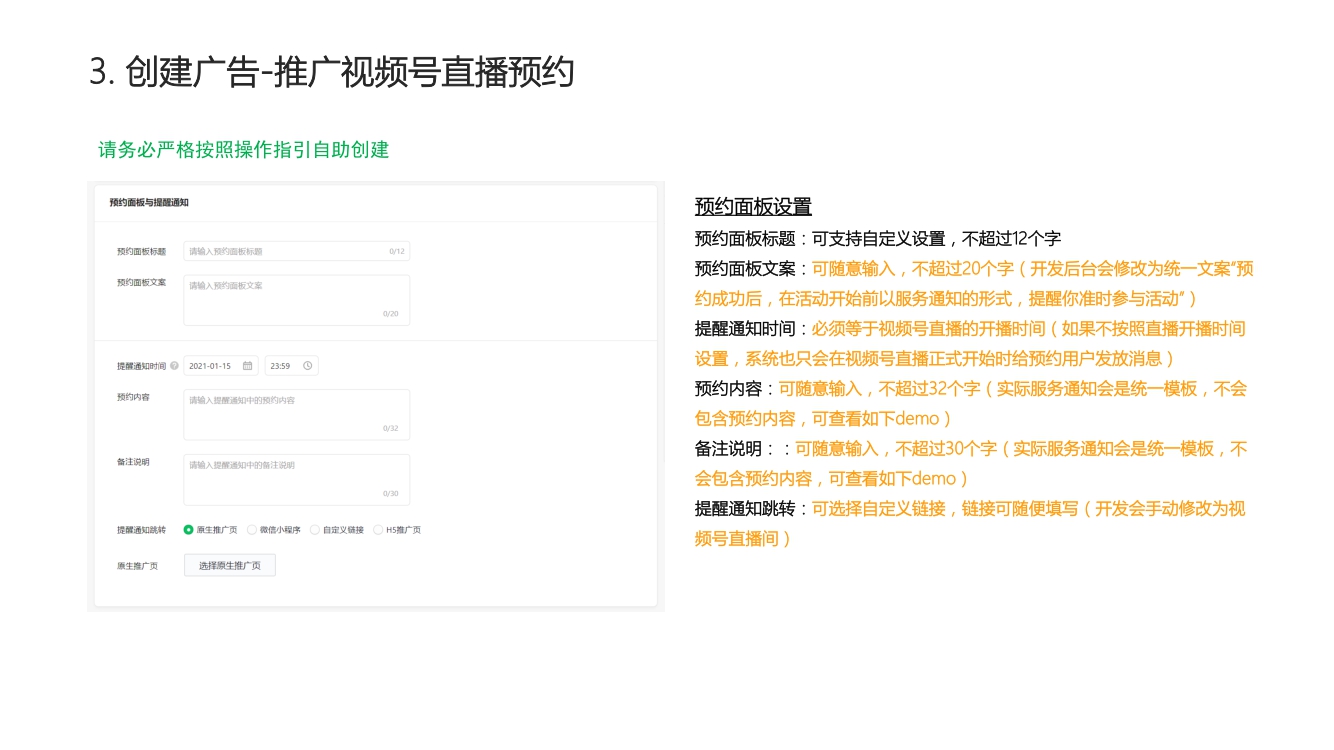Click the 预约内容 text area

[x=296, y=414]
